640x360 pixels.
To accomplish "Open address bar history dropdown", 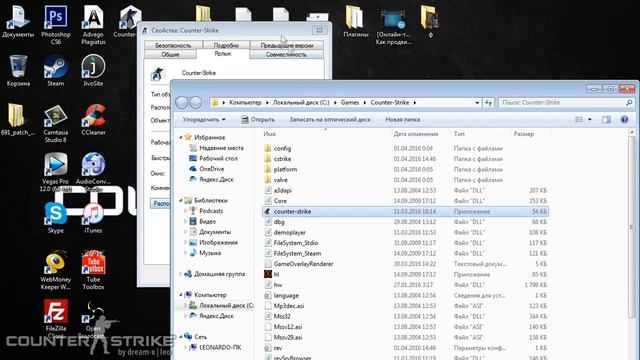I will pyautogui.click(x=477, y=102).
